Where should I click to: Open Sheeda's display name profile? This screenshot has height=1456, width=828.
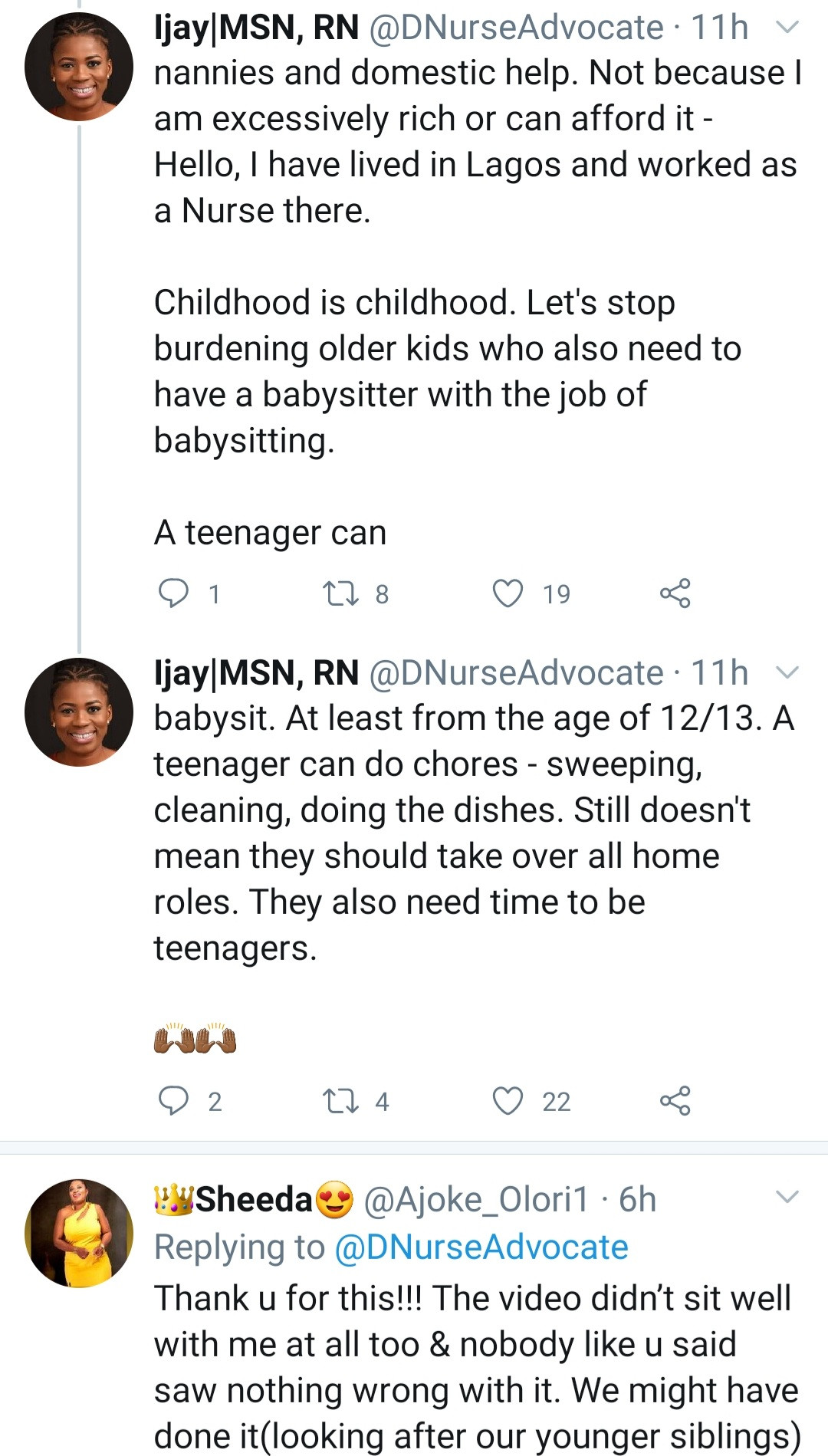click(254, 1200)
